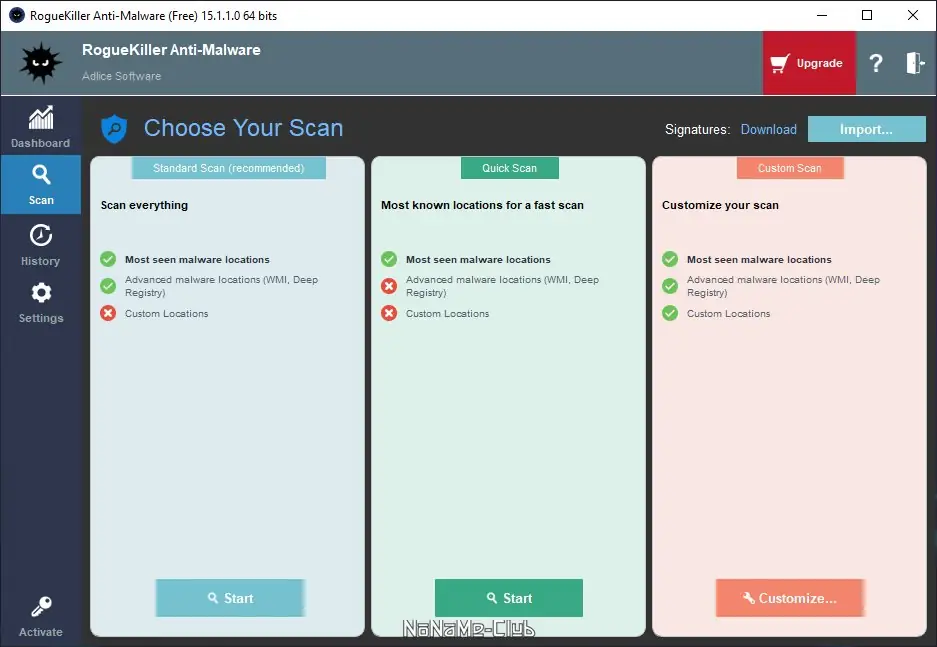This screenshot has width=937, height=647.
Task: Click red cross for Advanced malware locations in Quick Scan
Action: point(389,286)
